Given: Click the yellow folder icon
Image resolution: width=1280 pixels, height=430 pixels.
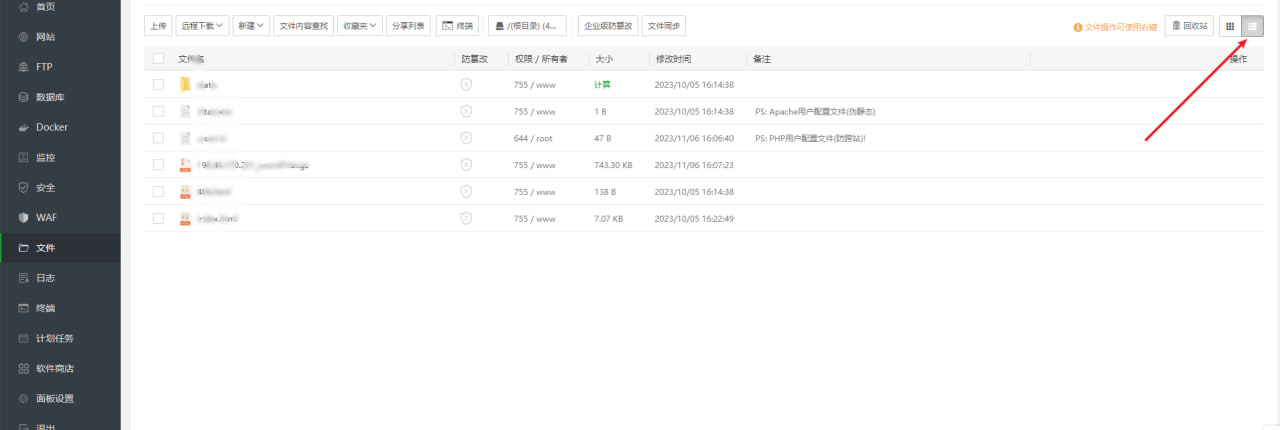Looking at the screenshot, I should coord(185,85).
